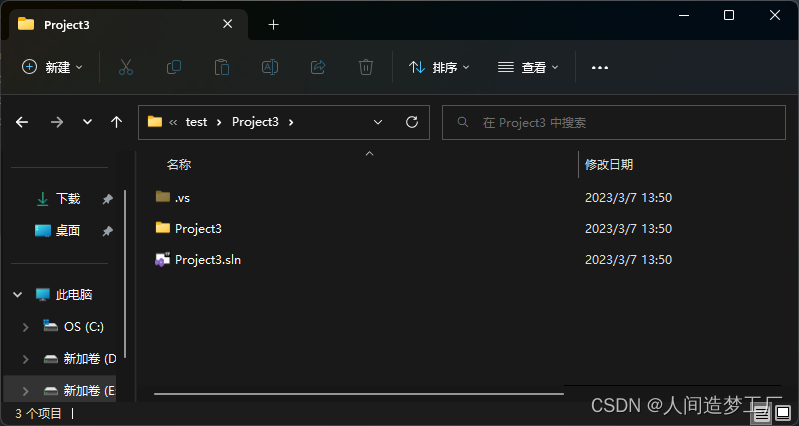The image size is (799, 426).
Task: Go back with the left arrow
Action: point(22,122)
